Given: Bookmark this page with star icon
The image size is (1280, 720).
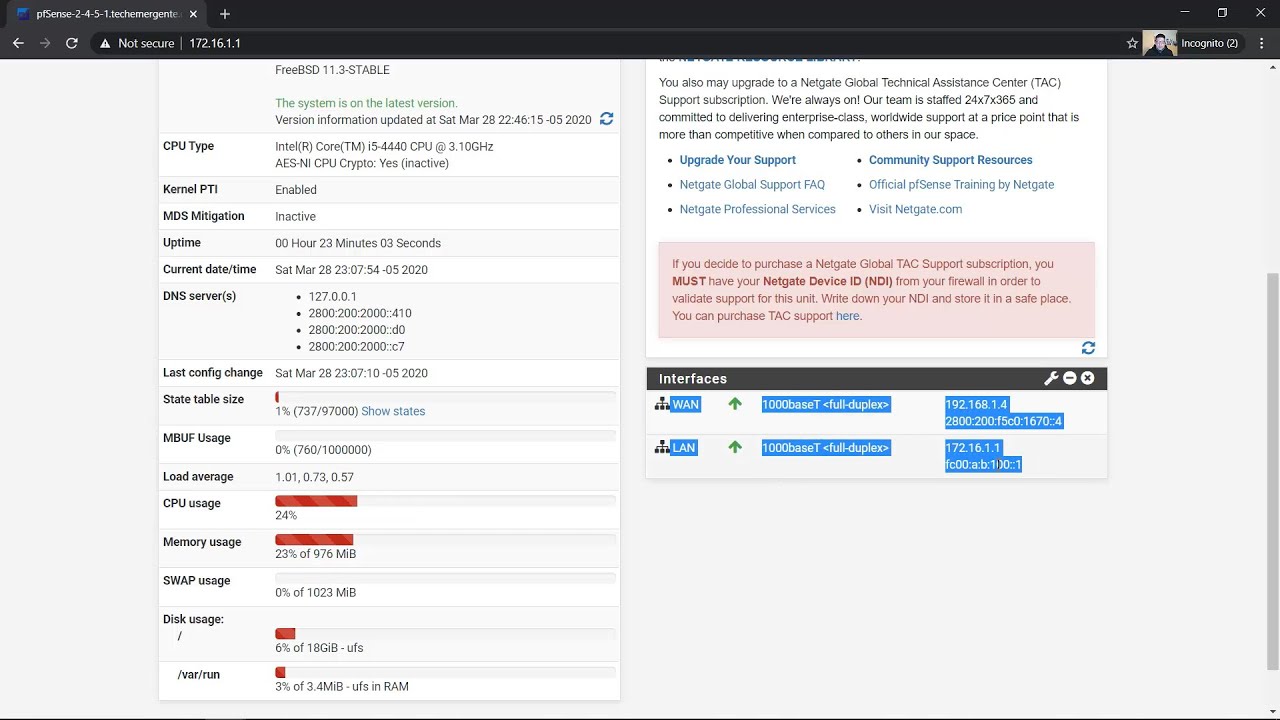Looking at the screenshot, I should [1132, 43].
